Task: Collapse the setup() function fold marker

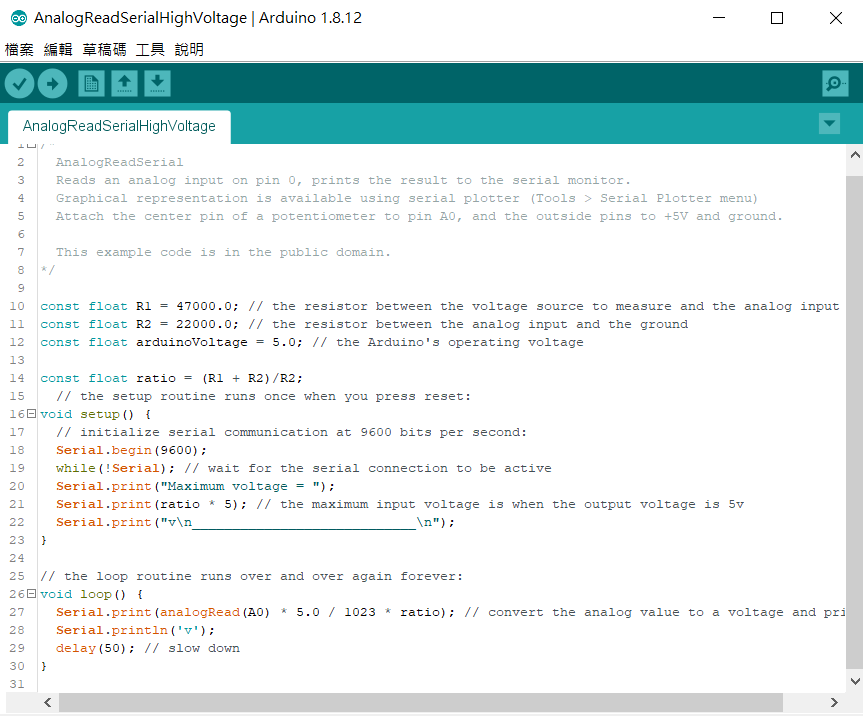Action: (31, 414)
